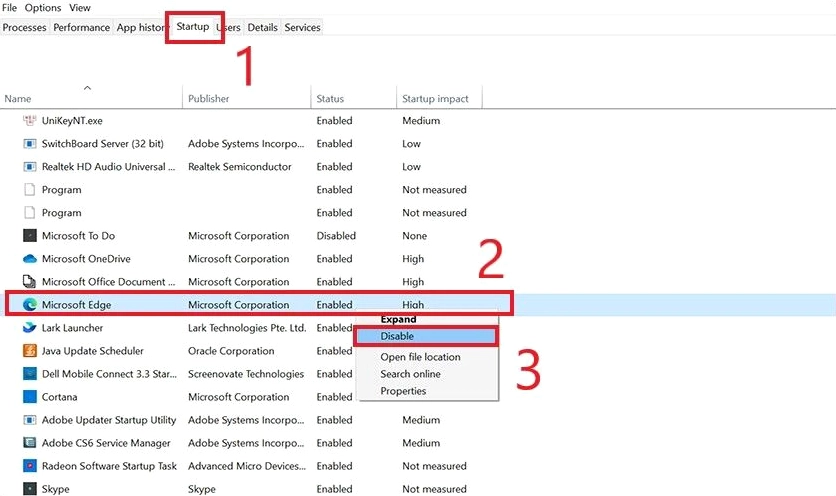The image size is (836, 496).
Task: Open Properties from the context menu
Action: click(403, 391)
